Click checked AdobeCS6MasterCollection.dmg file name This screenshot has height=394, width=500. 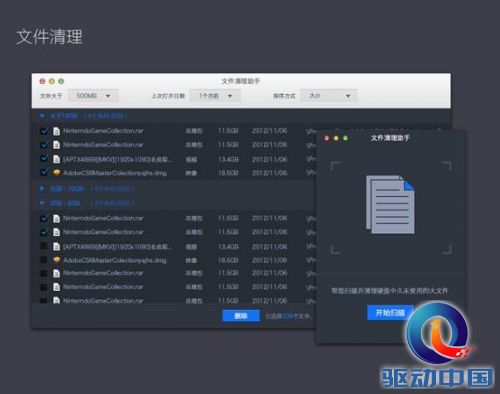115,173
